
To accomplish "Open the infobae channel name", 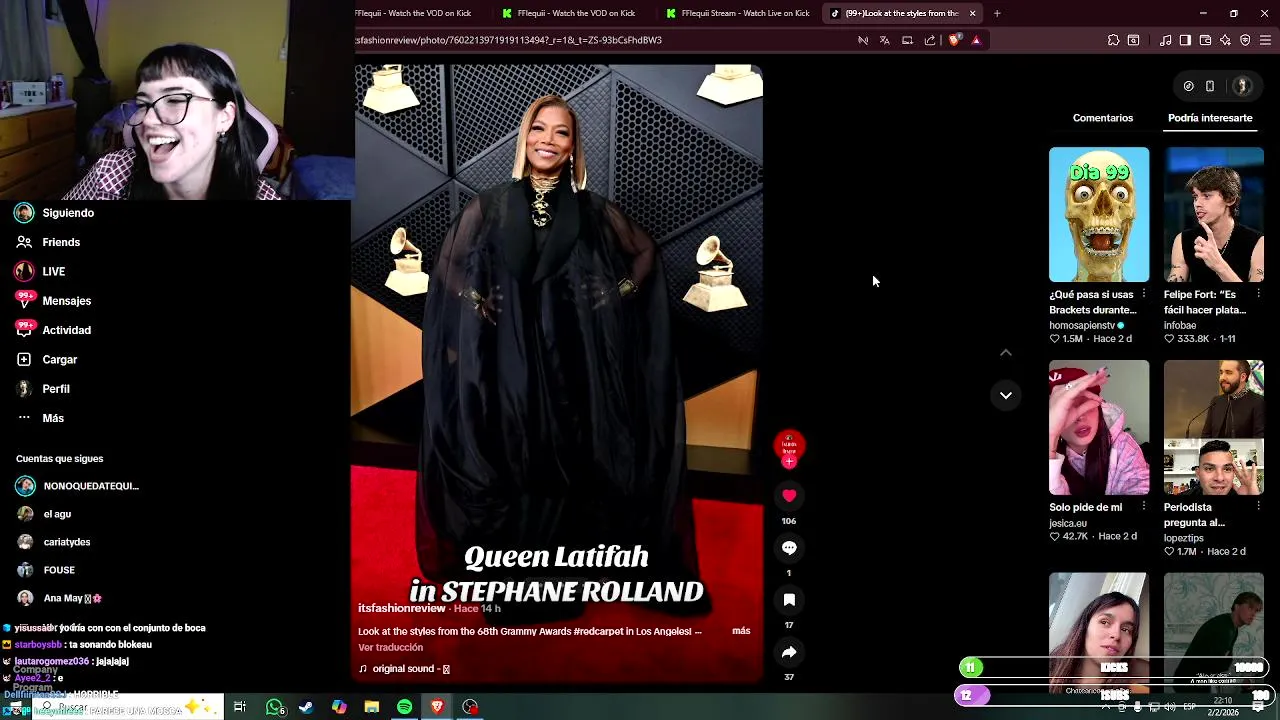I will tap(1180, 326).
